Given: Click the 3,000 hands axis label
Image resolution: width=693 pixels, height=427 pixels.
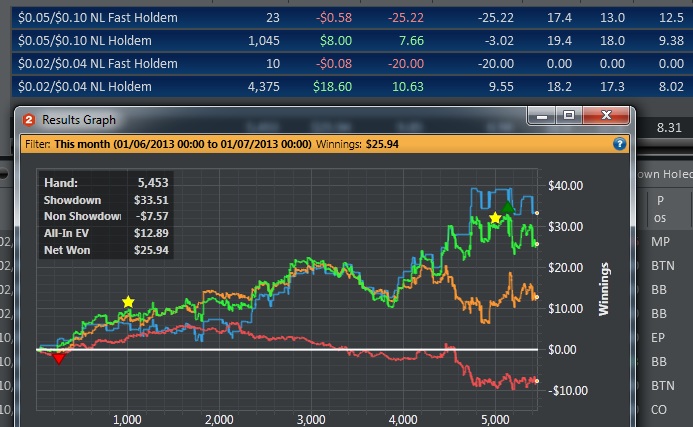Looking at the screenshot, I should (311, 419).
